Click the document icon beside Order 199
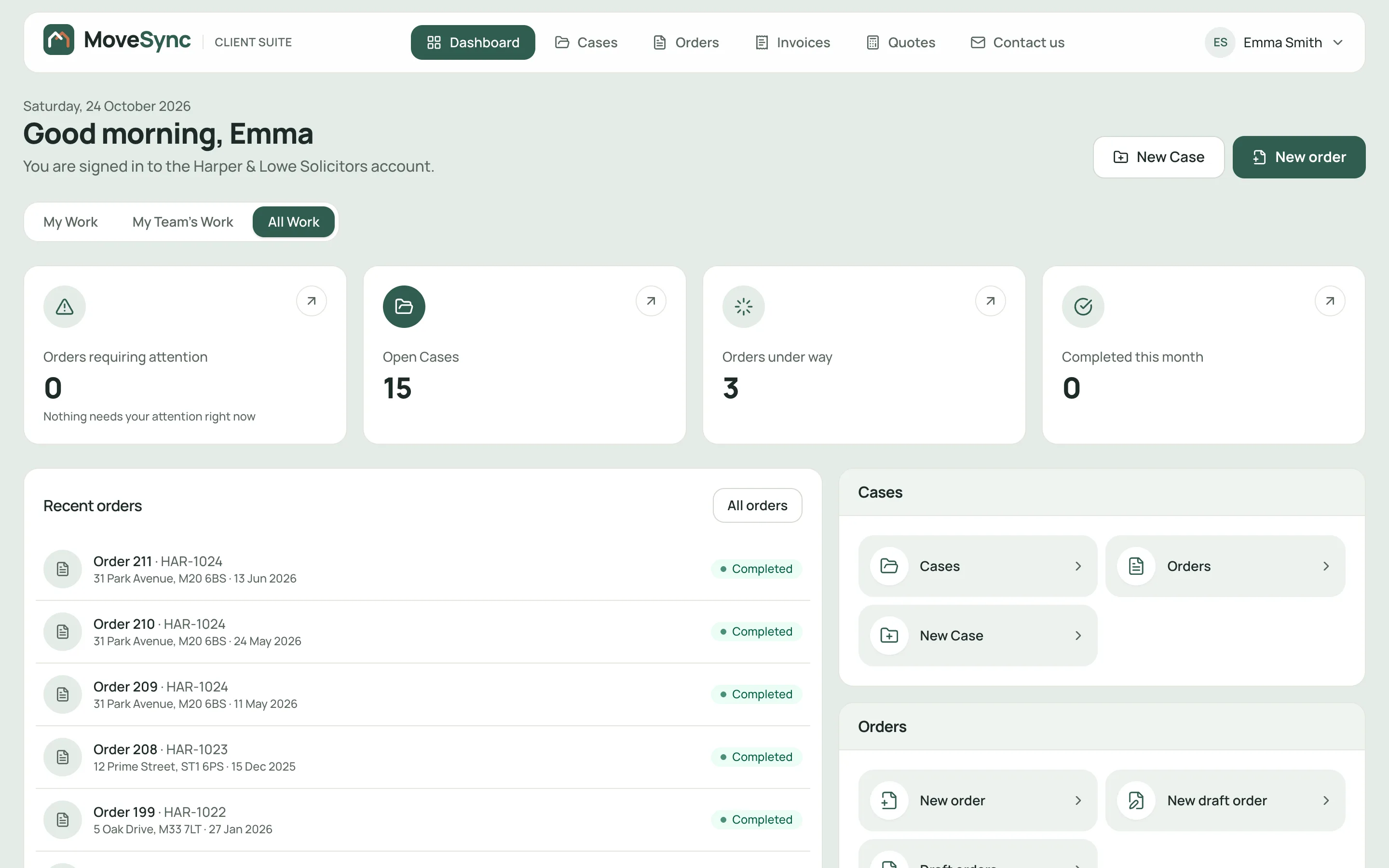Screen dimensions: 1389x868 pos(63,819)
